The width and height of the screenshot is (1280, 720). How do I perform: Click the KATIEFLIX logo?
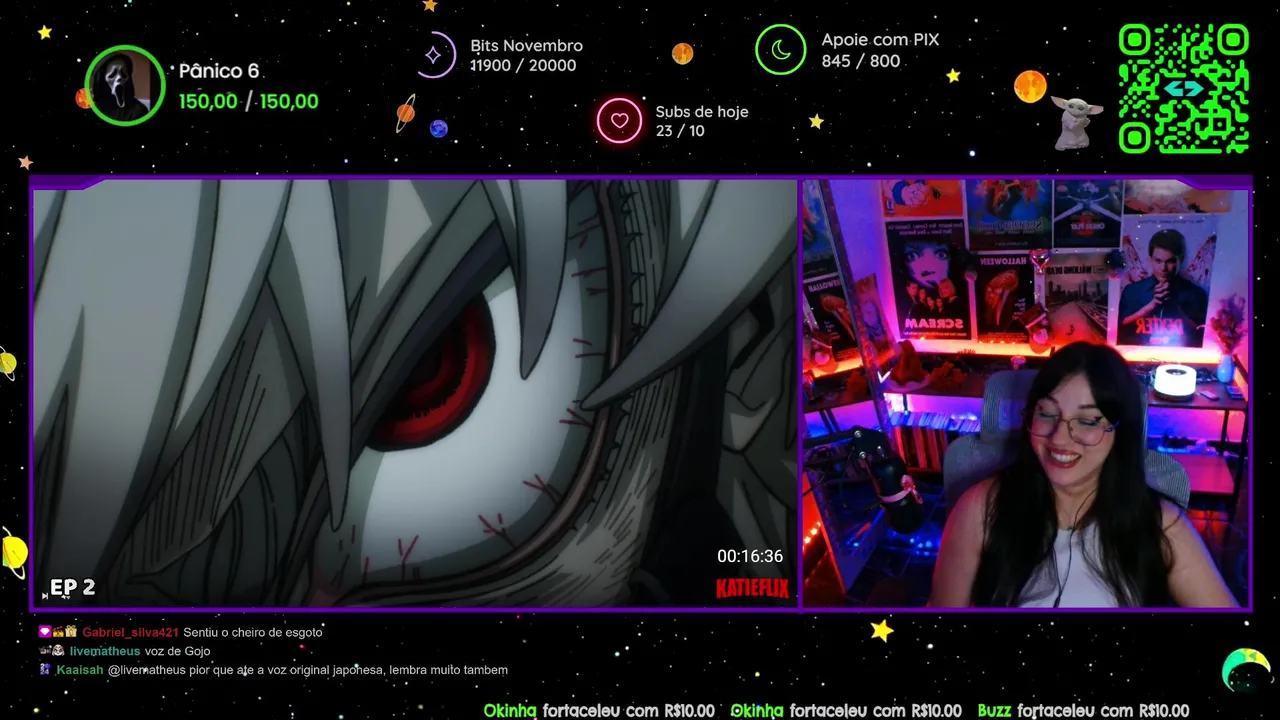coord(752,588)
